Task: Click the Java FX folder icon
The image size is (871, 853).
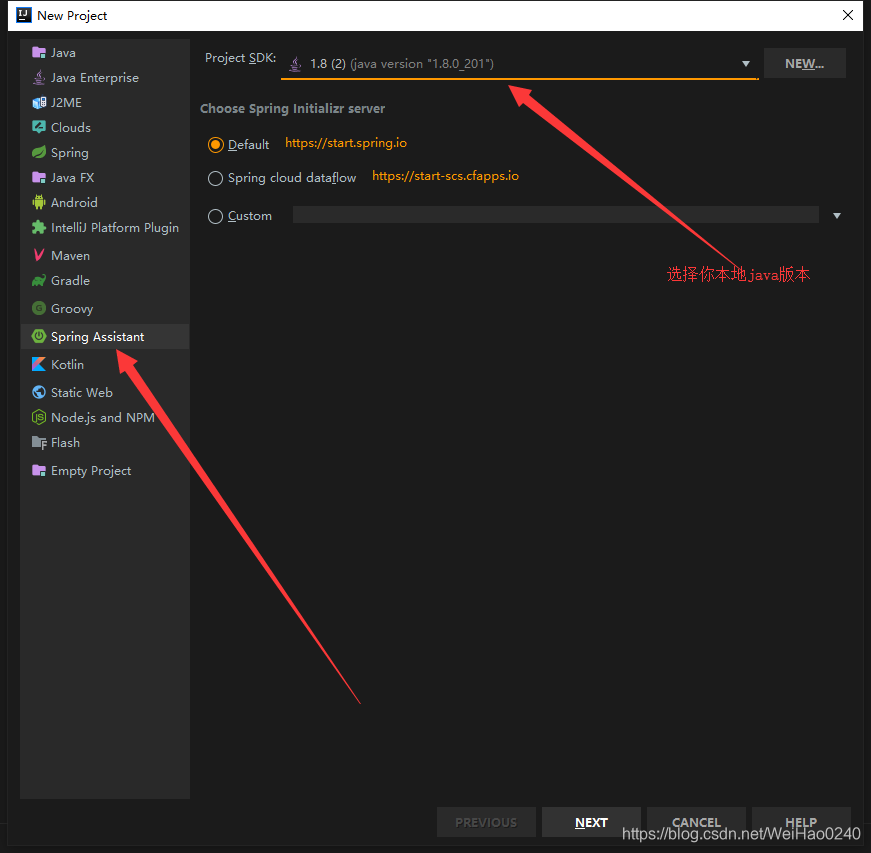Action: click(x=39, y=178)
